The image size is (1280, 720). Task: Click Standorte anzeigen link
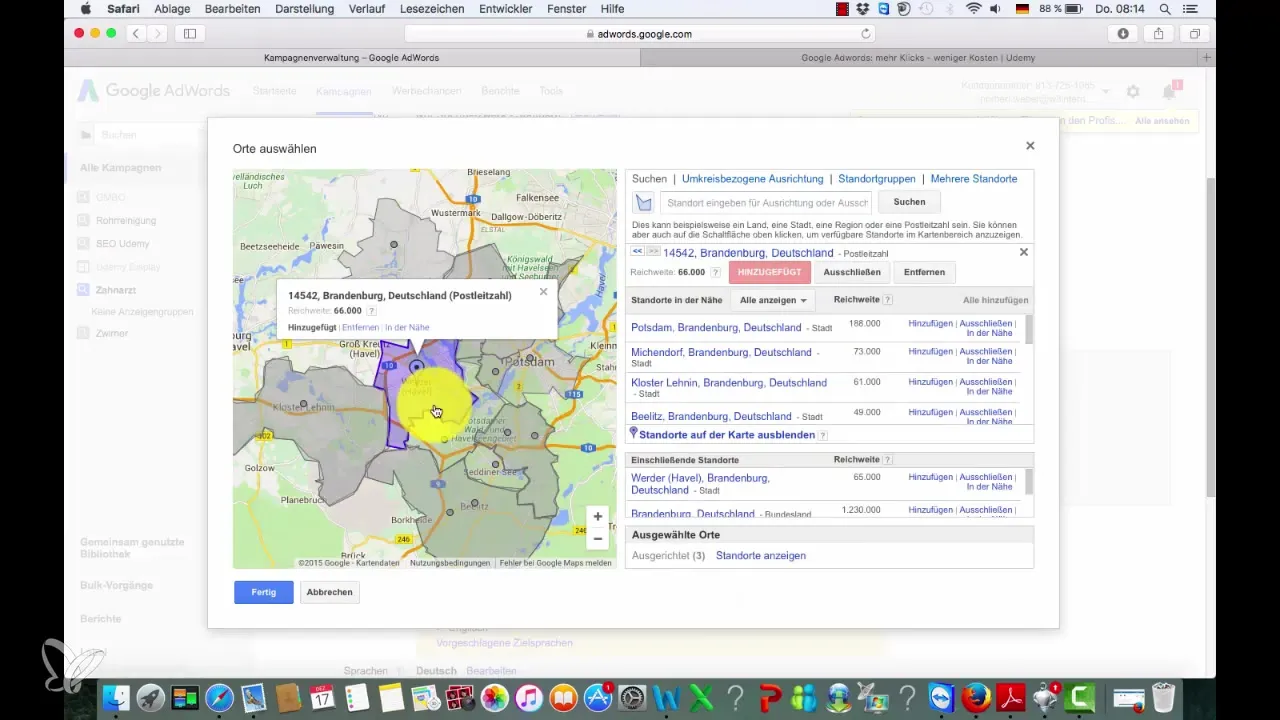click(x=761, y=556)
